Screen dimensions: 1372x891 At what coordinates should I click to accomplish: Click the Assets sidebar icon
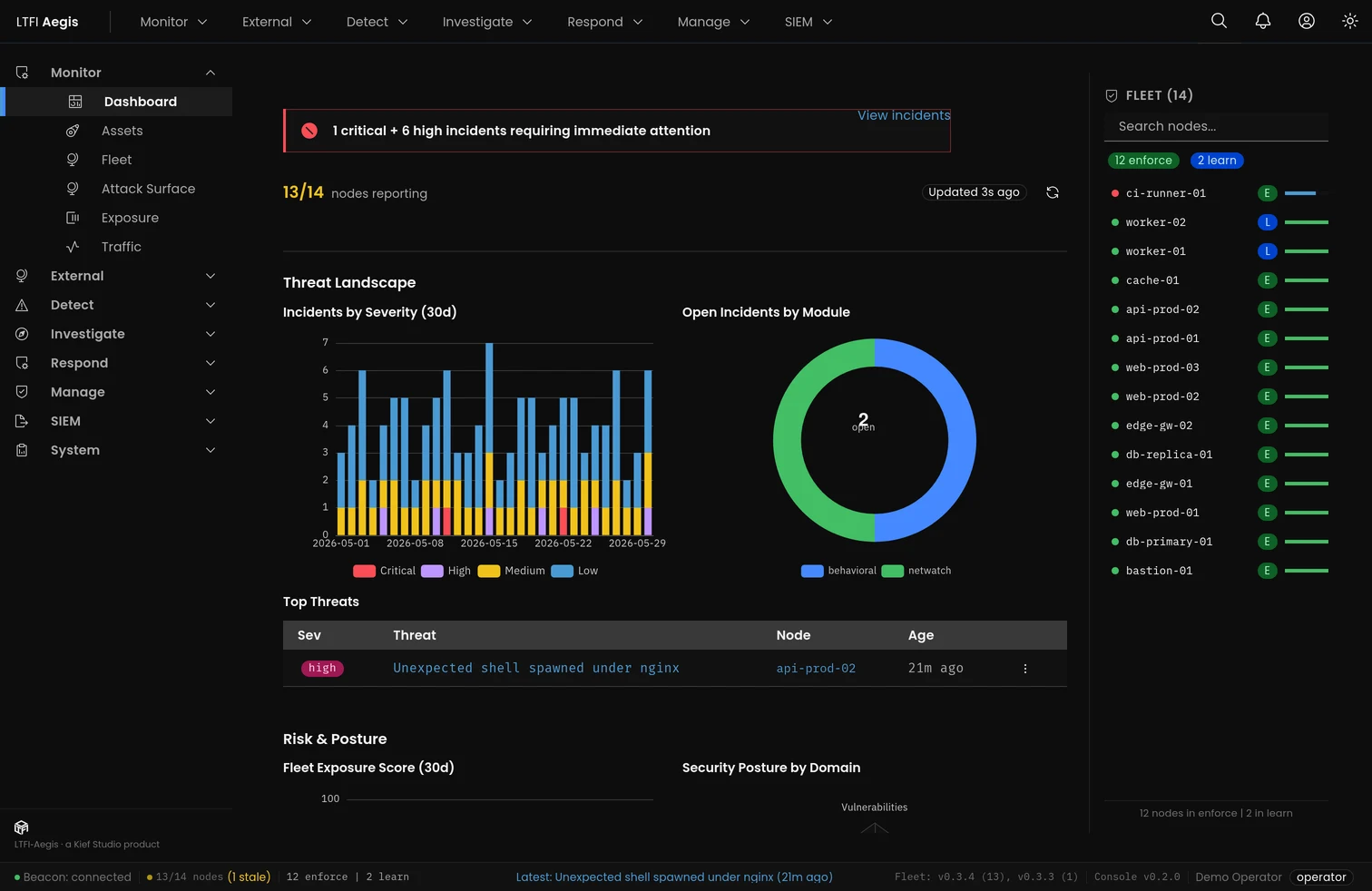[73, 131]
